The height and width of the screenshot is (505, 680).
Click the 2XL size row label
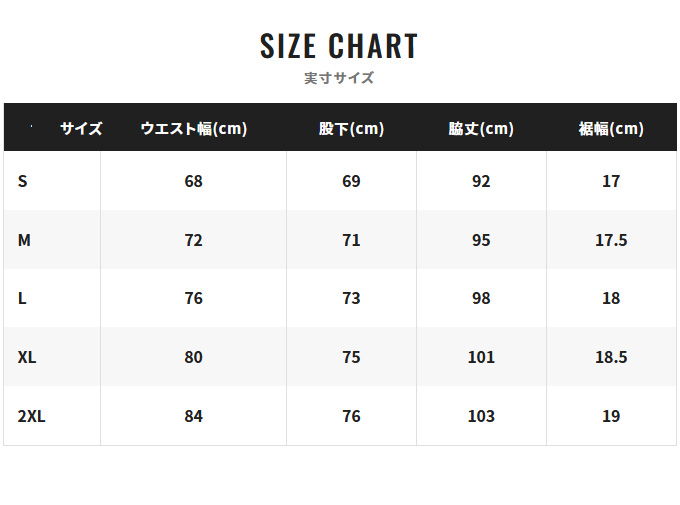point(31,416)
